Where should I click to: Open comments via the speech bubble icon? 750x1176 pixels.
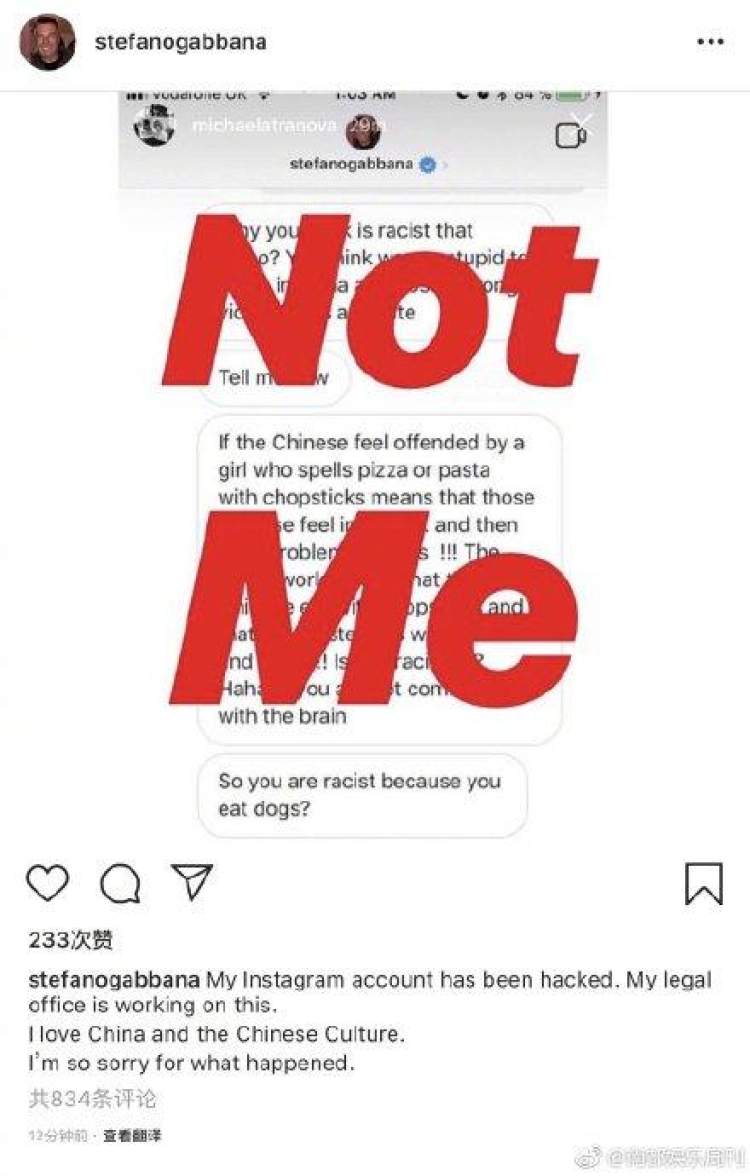tap(120, 883)
